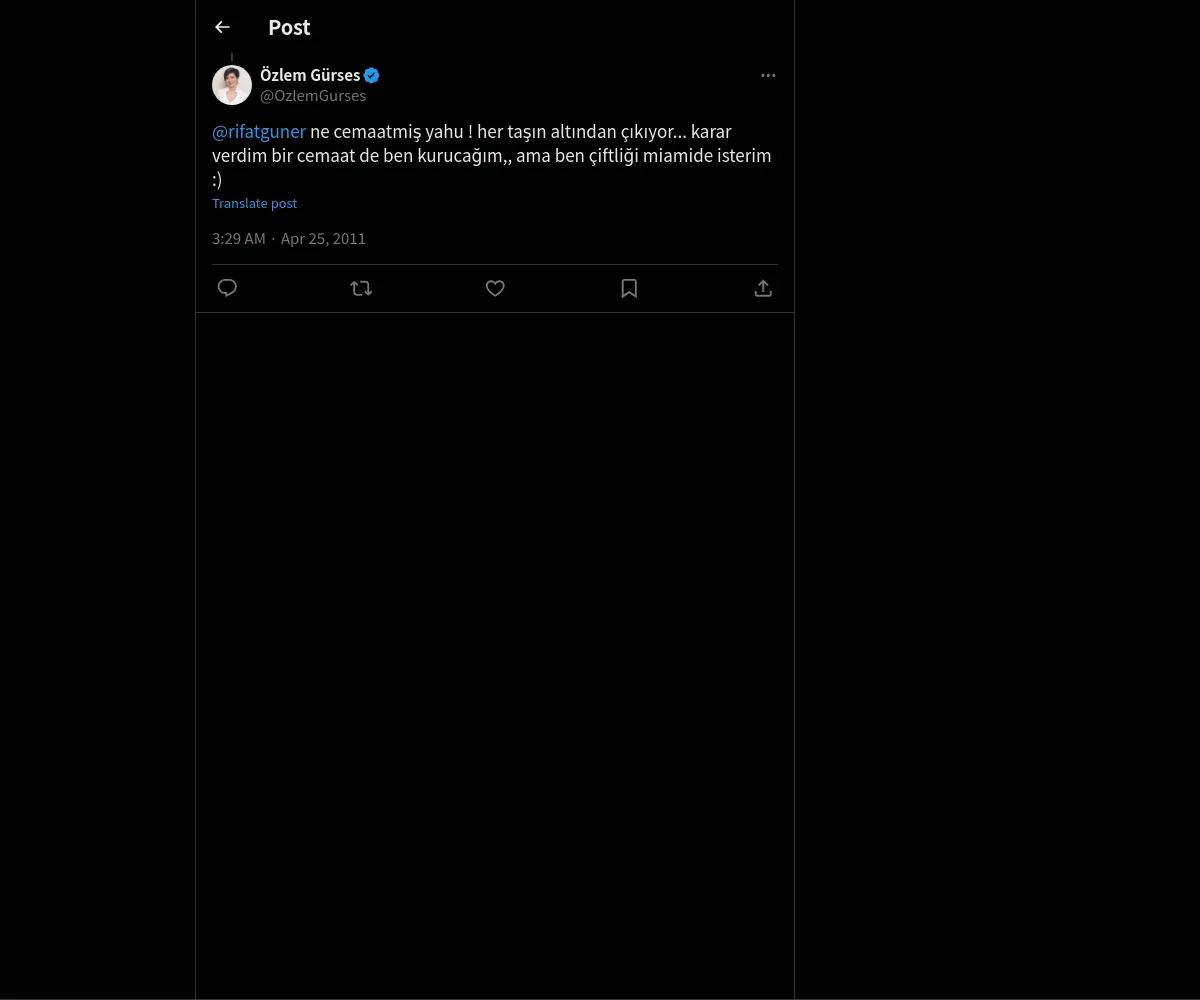Share the post via upload icon
The height and width of the screenshot is (1000, 1200).
tap(763, 288)
